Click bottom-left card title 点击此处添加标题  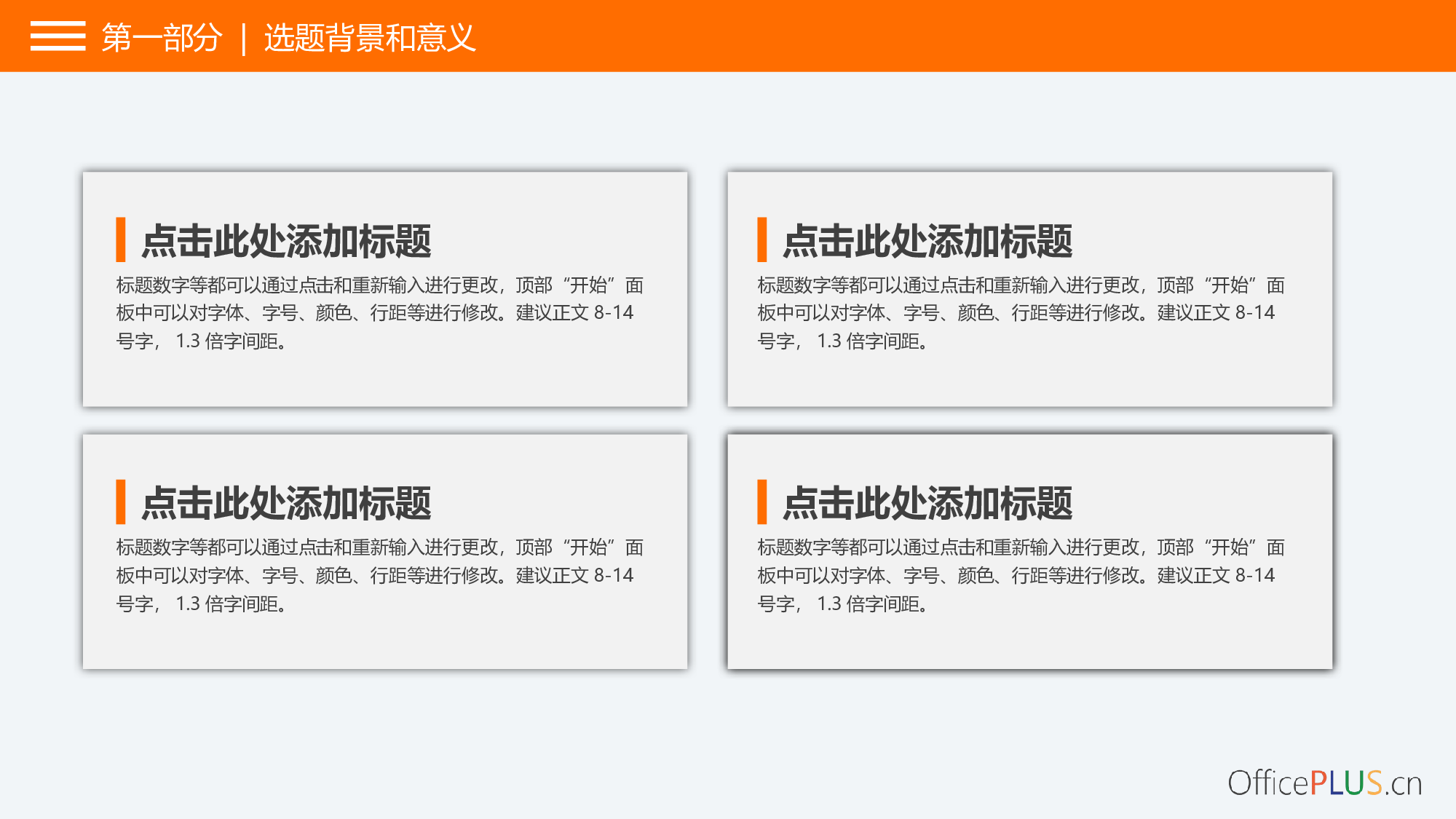click(x=286, y=503)
